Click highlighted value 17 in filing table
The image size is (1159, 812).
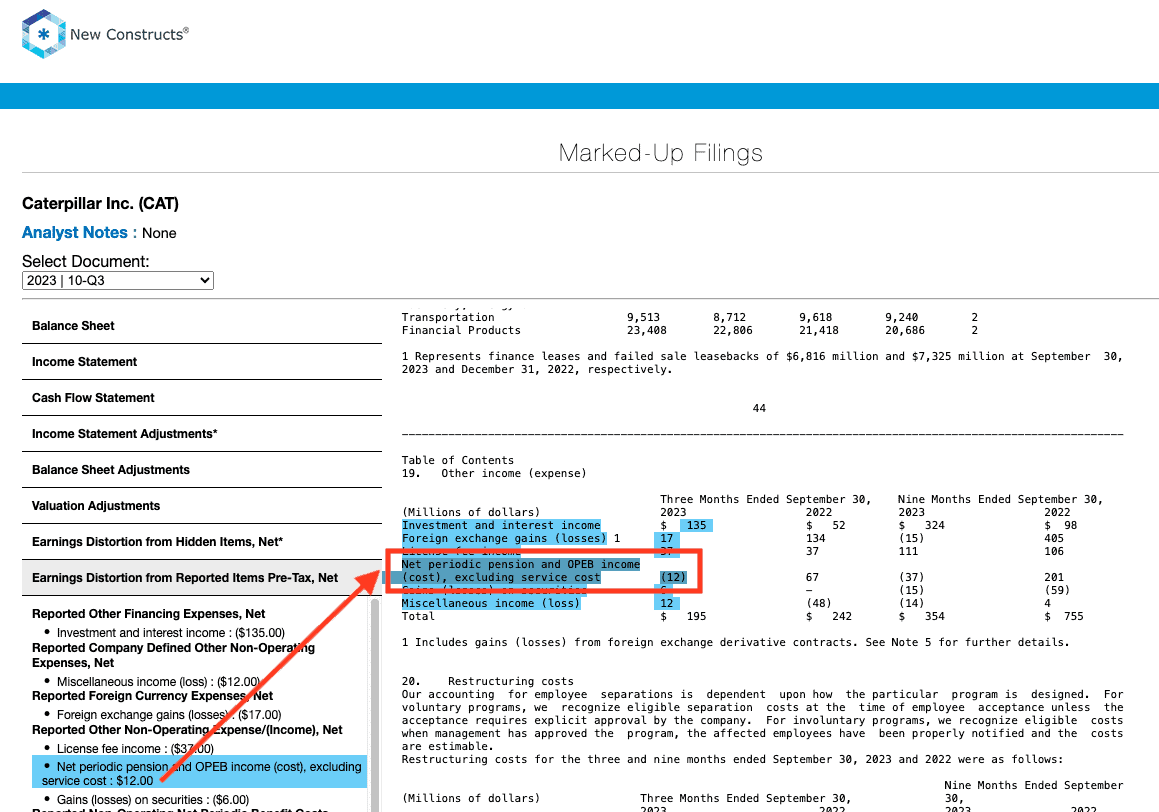(x=667, y=539)
